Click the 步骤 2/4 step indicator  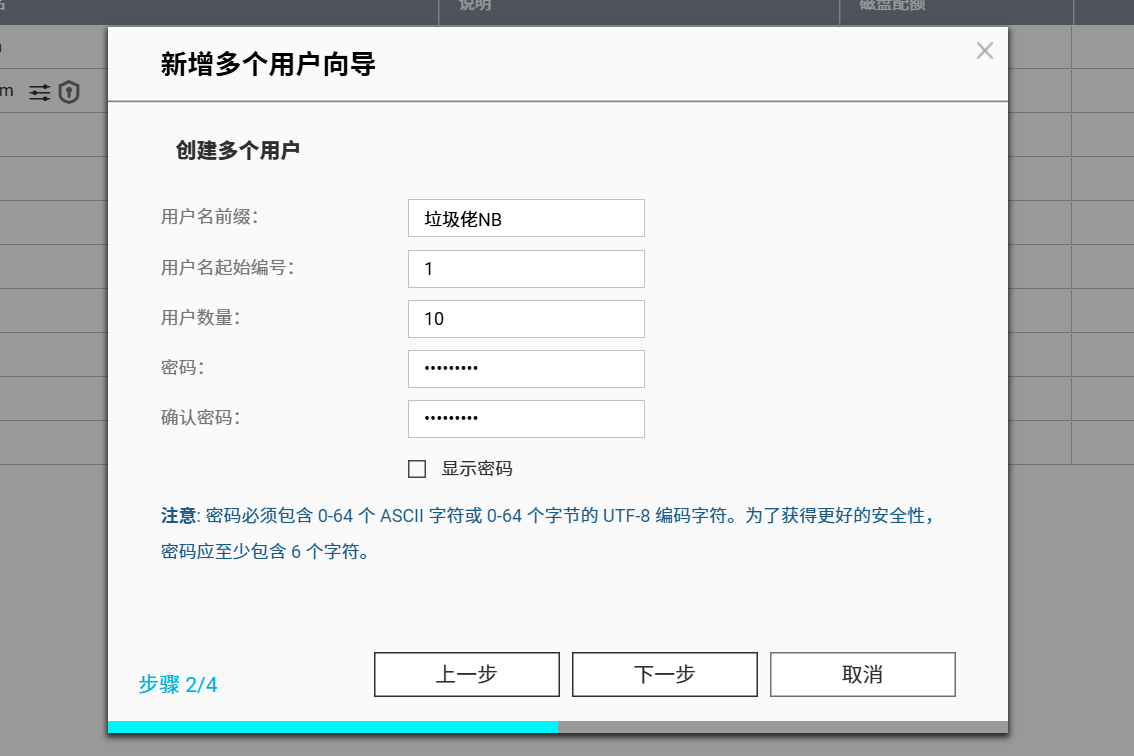(178, 684)
